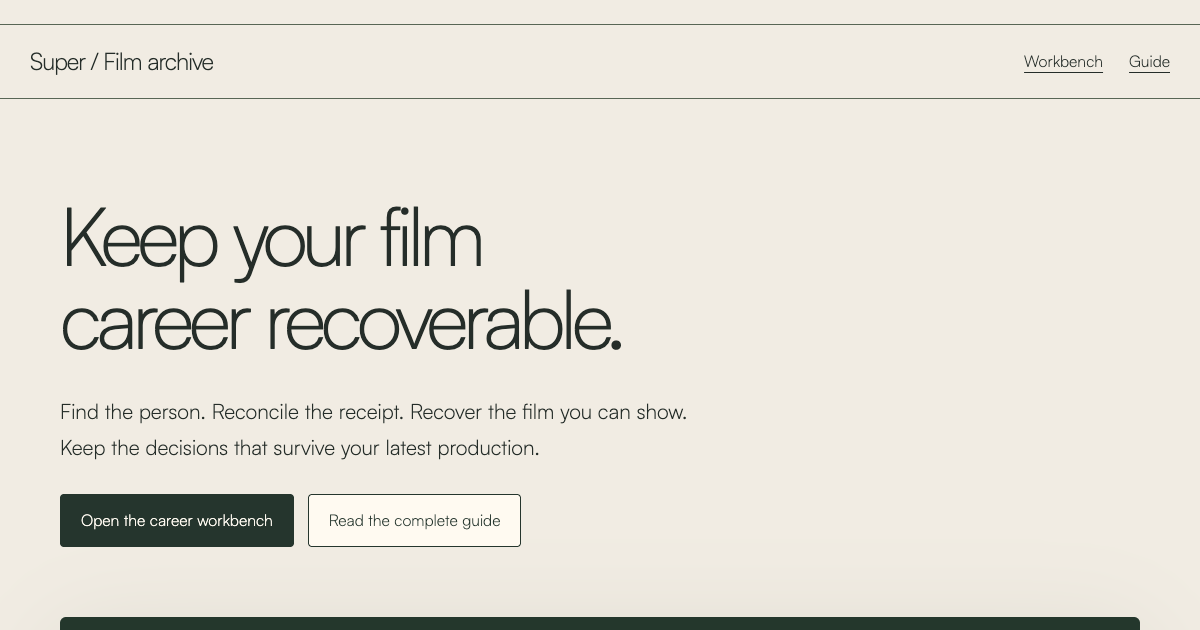The height and width of the screenshot is (630, 1200).
Task: Open the career workbench button
Action: 177,520
